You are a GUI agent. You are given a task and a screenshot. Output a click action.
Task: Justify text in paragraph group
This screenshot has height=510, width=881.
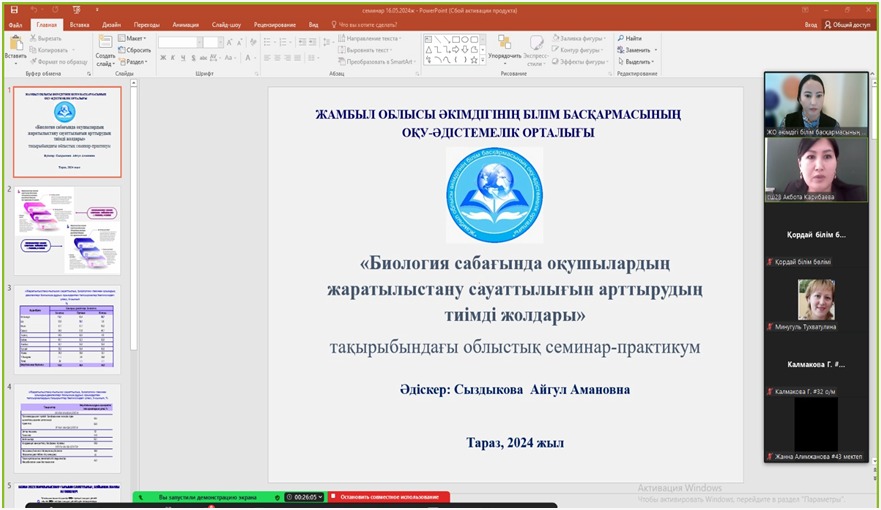click(x=297, y=58)
